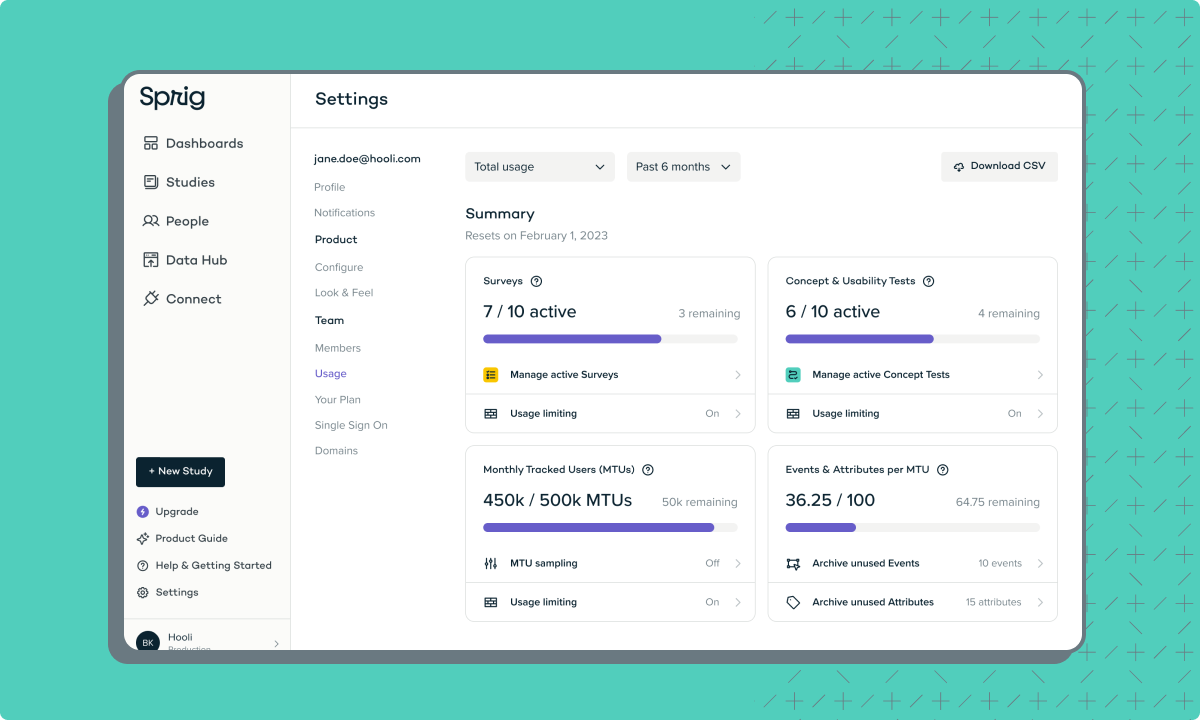Click the Upgrade lightning bolt icon
Screen dimensions: 1200x720
(x=143, y=512)
